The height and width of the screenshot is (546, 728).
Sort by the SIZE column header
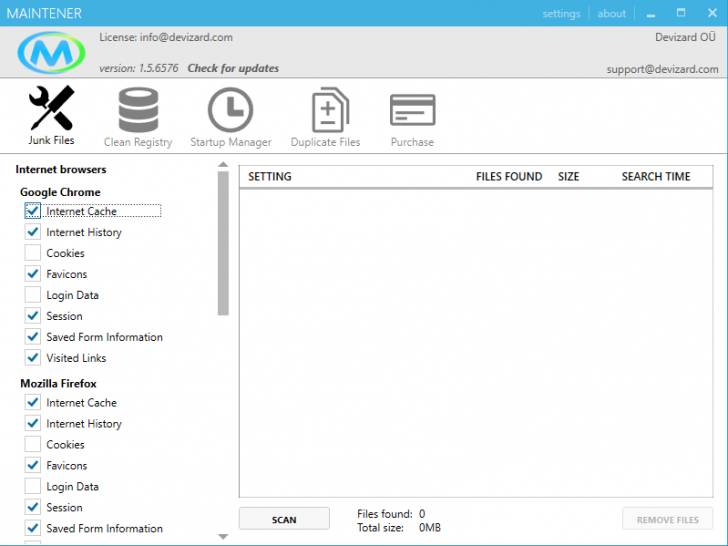(568, 176)
